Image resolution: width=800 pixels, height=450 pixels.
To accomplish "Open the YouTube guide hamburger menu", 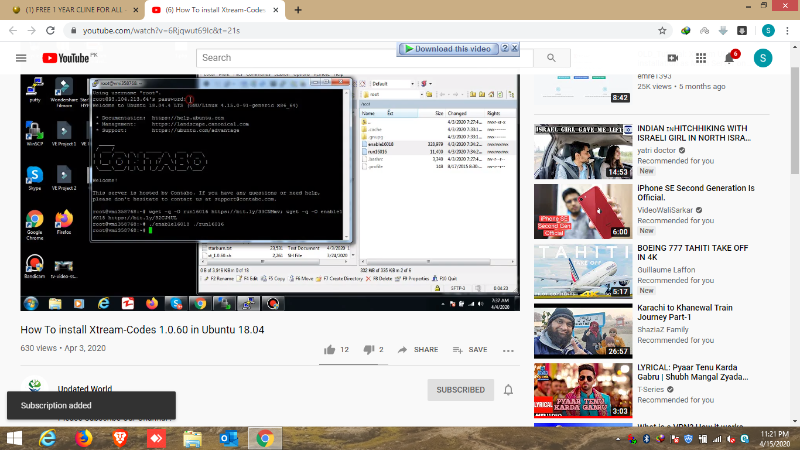I will tap(21, 58).
